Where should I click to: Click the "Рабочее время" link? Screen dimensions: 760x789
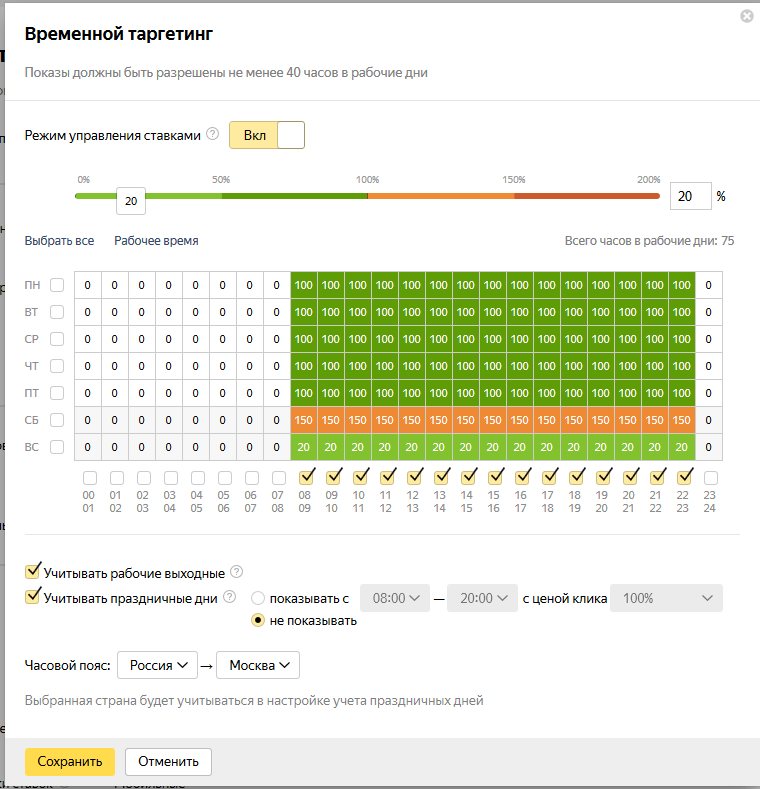pyautogui.click(x=156, y=241)
